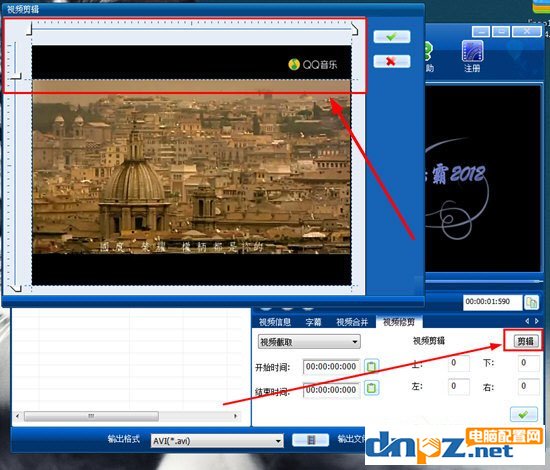Open the 视频合并 tab
This screenshot has width=550, height=470.
pos(352,322)
